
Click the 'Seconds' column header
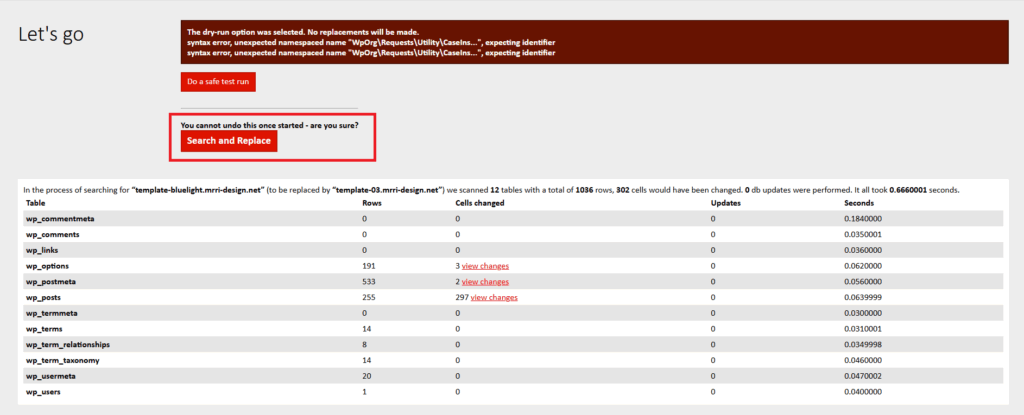[x=859, y=203]
